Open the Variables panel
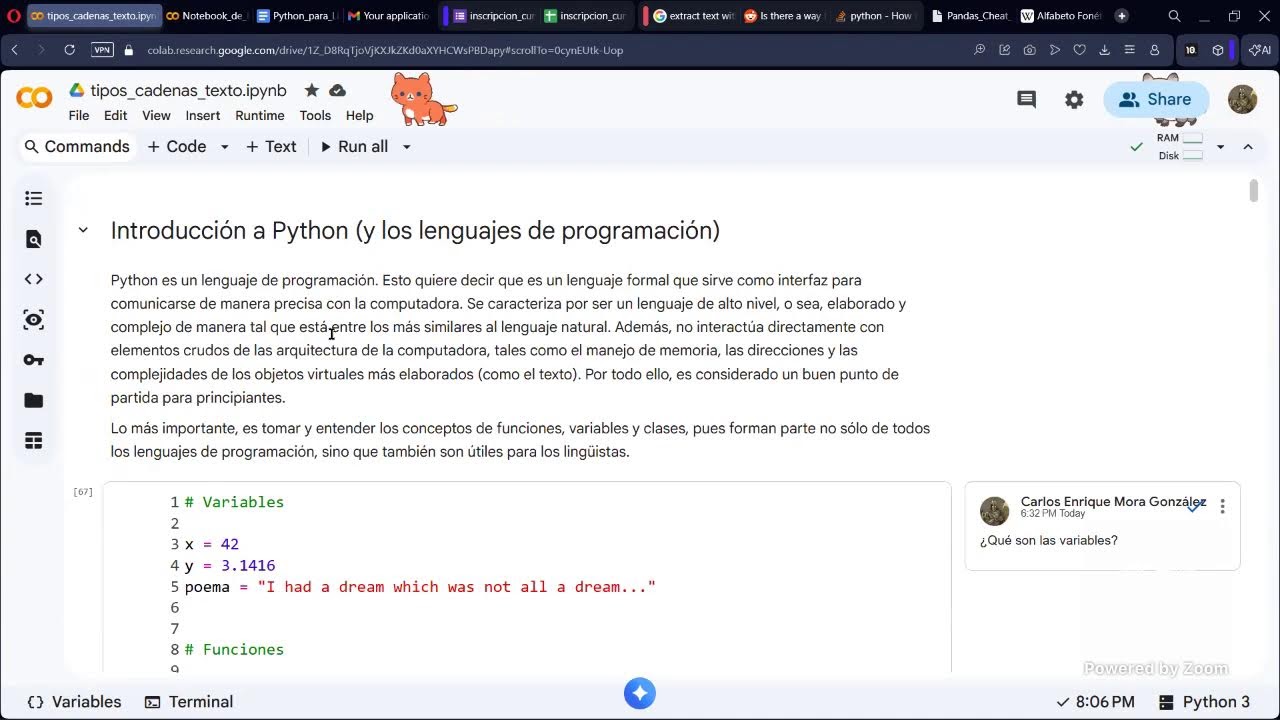 [74, 702]
